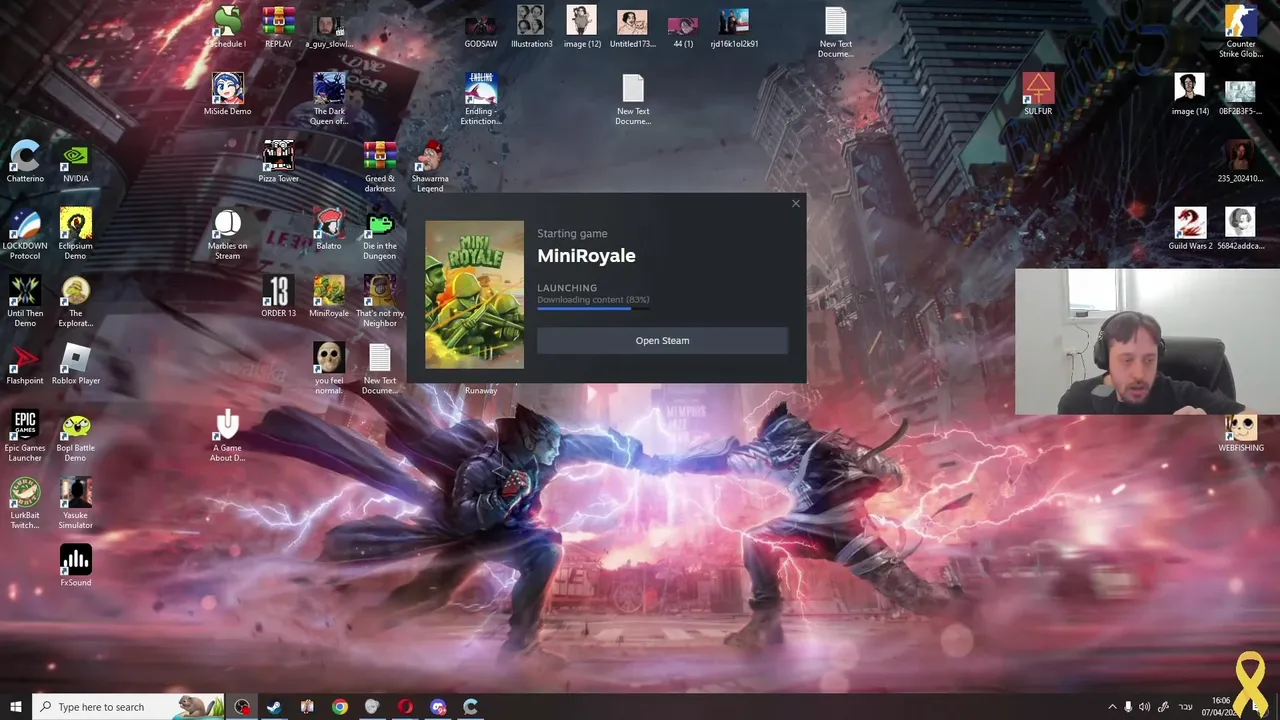This screenshot has width=1280, height=720.
Task: Select the Roblox Player desktop icon
Action: (76, 363)
